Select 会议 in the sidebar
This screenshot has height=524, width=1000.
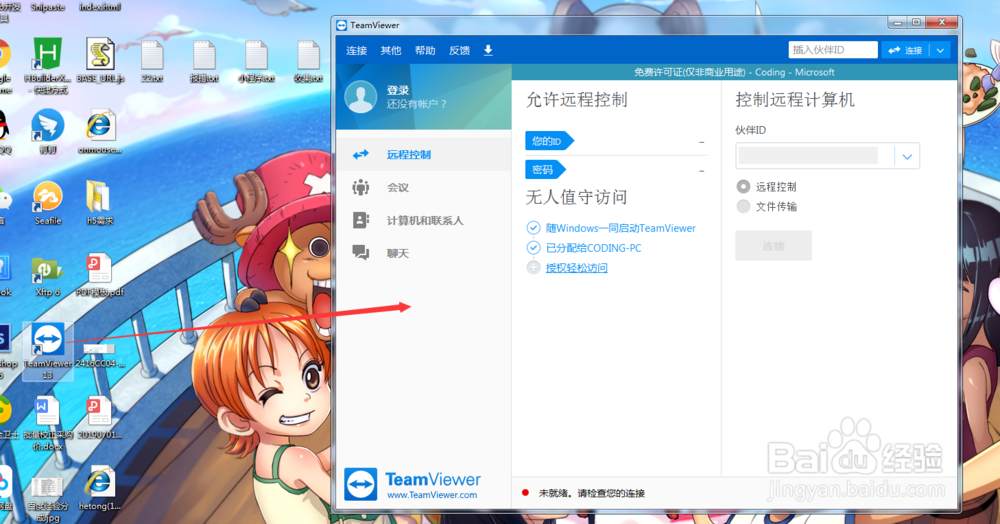pyautogui.click(x=423, y=187)
